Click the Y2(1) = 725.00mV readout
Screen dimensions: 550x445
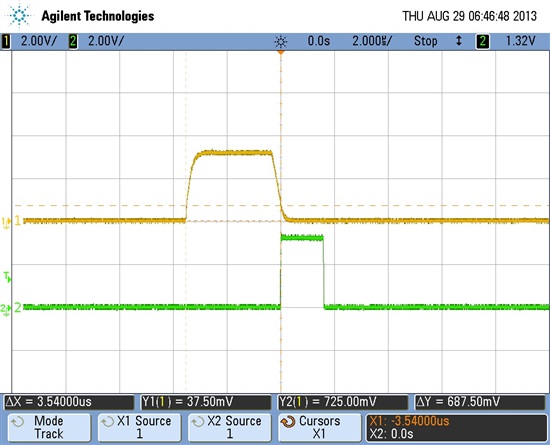click(x=343, y=402)
